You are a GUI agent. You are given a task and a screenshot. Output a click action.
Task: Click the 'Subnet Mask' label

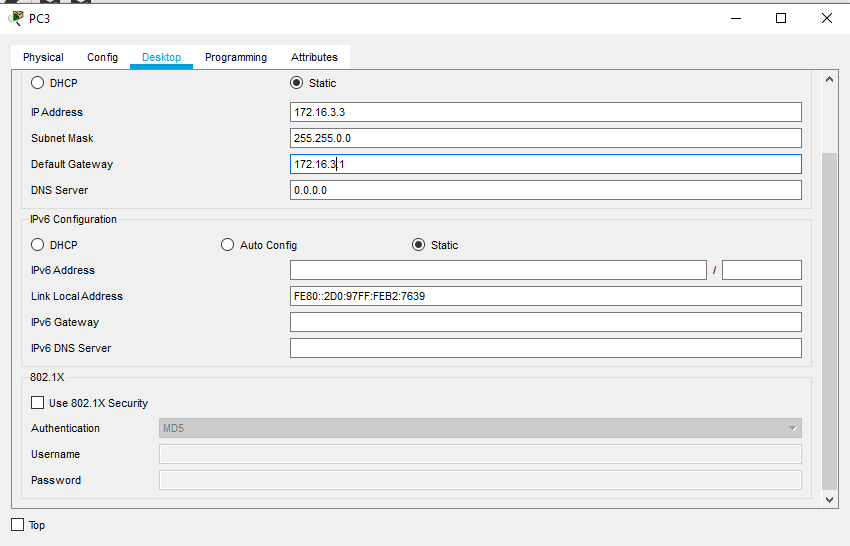[x=62, y=138]
